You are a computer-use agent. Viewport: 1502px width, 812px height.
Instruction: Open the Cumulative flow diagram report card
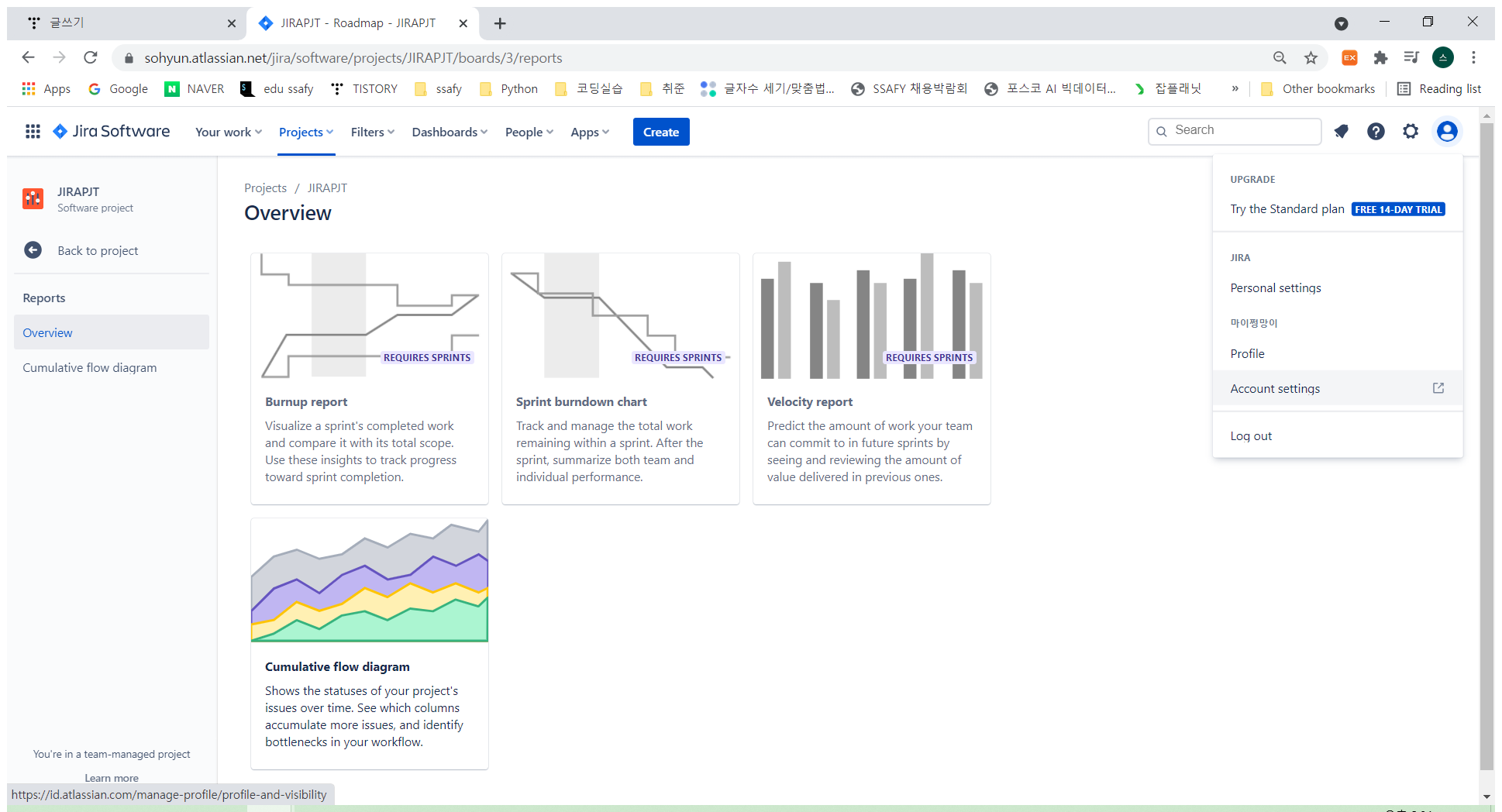pyautogui.click(x=370, y=644)
